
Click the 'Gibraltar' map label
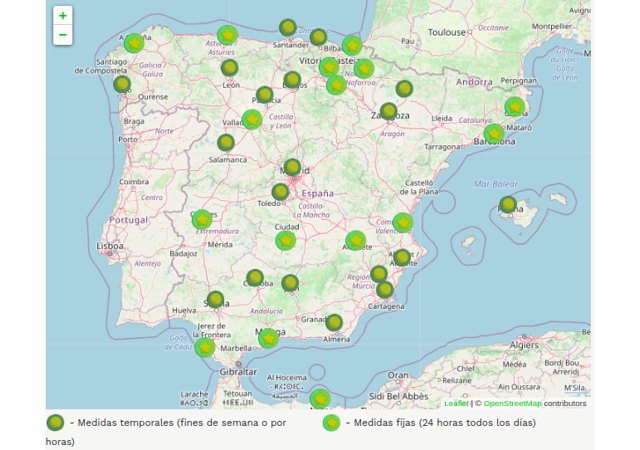pos(238,372)
